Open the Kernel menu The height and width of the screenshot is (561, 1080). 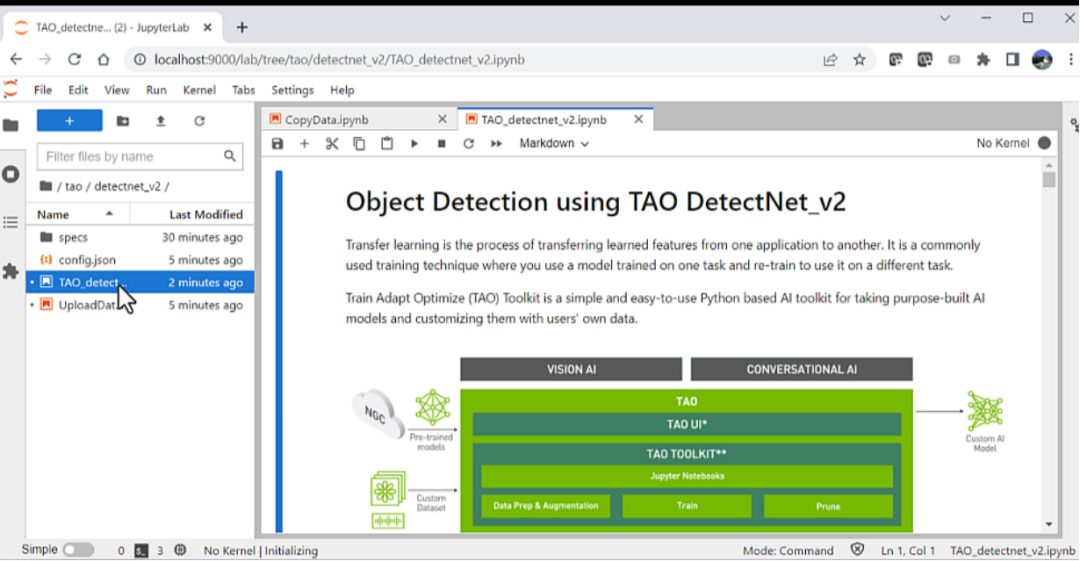(x=199, y=90)
